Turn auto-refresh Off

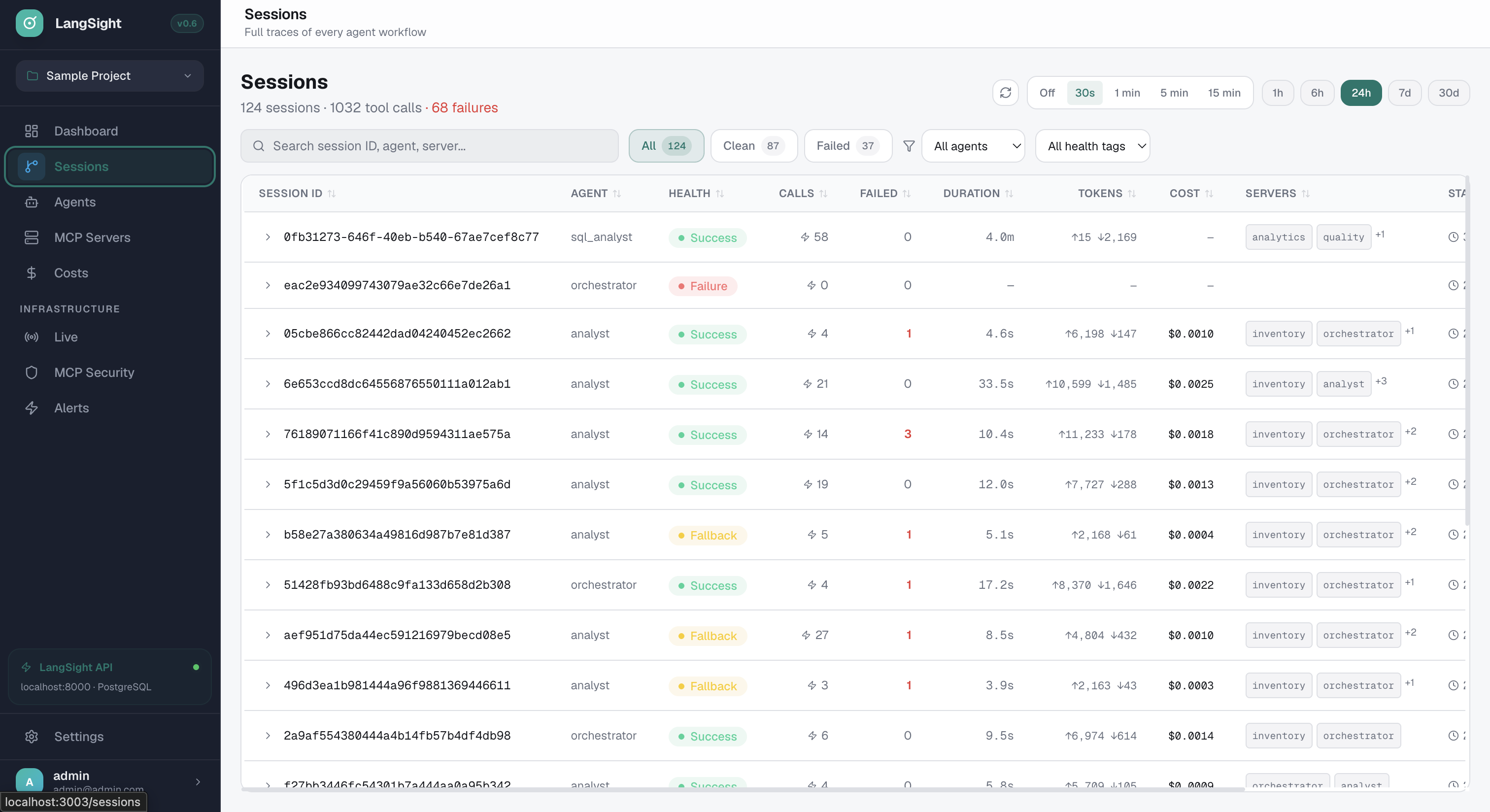(1047, 93)
